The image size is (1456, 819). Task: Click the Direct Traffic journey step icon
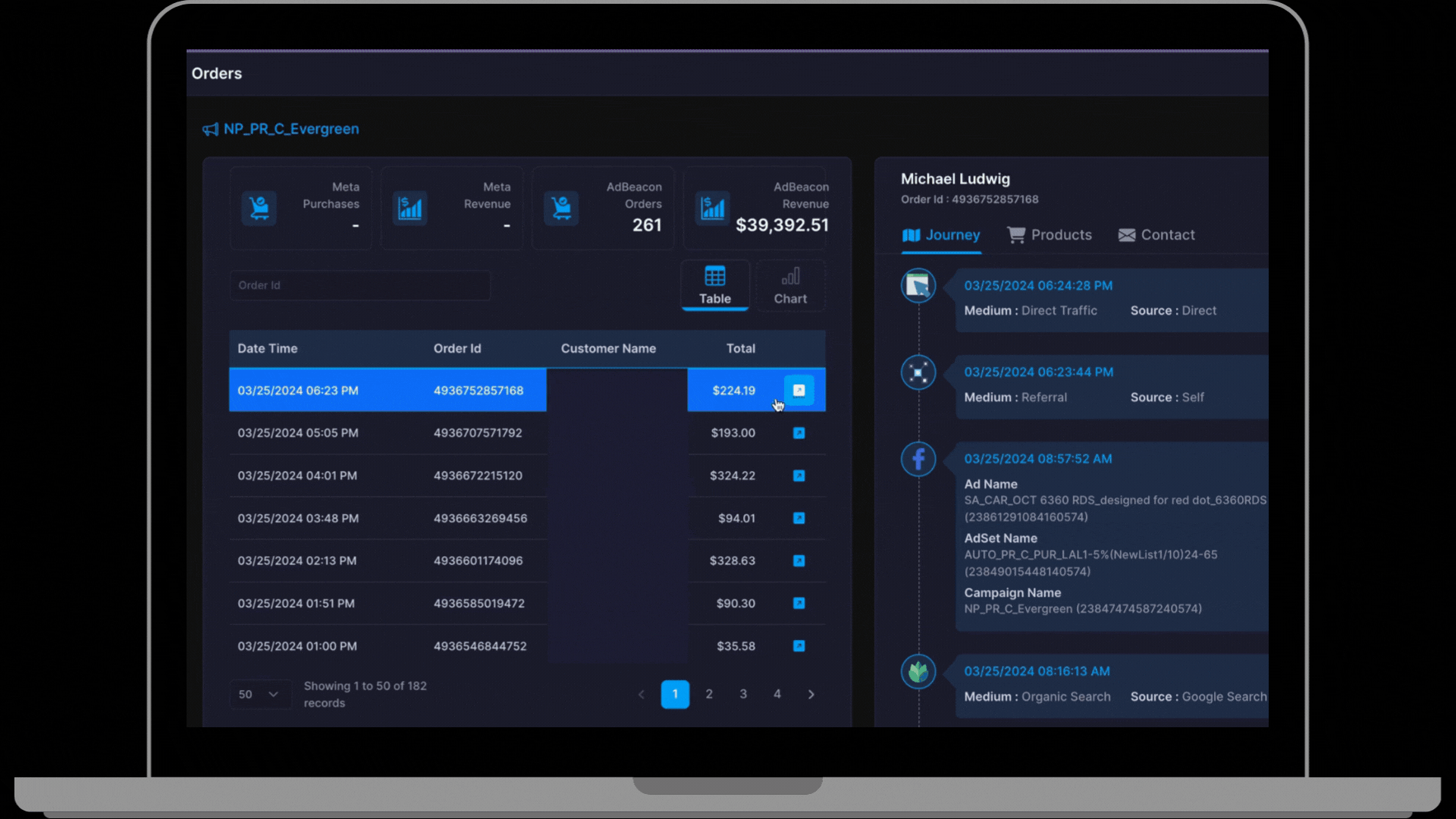tap(918, 286)
